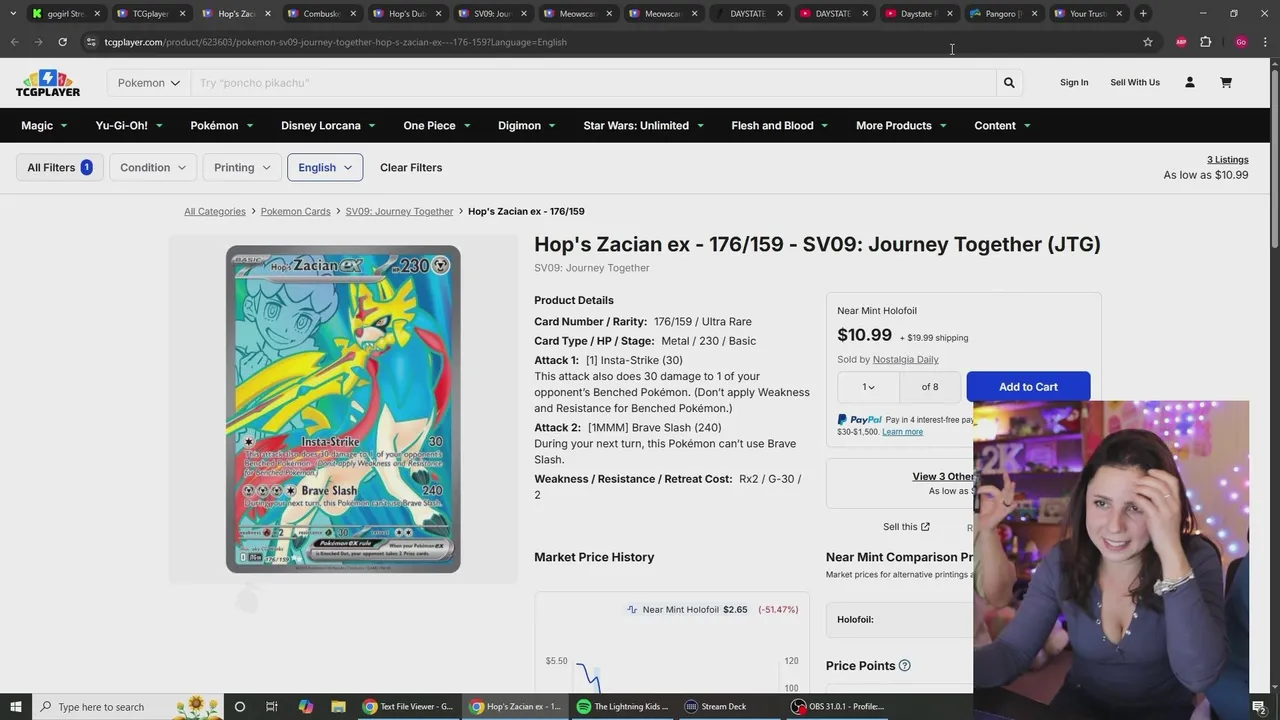Open the All Filters panel
Viewport: 1280px width, 720px height.
(59, 167)
